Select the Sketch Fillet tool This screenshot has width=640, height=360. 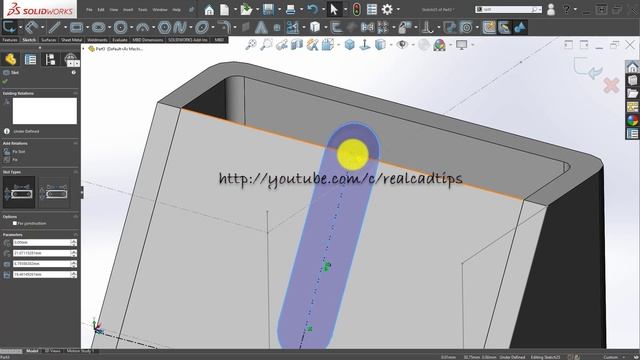pyautogui.click(x=224, y=28)
